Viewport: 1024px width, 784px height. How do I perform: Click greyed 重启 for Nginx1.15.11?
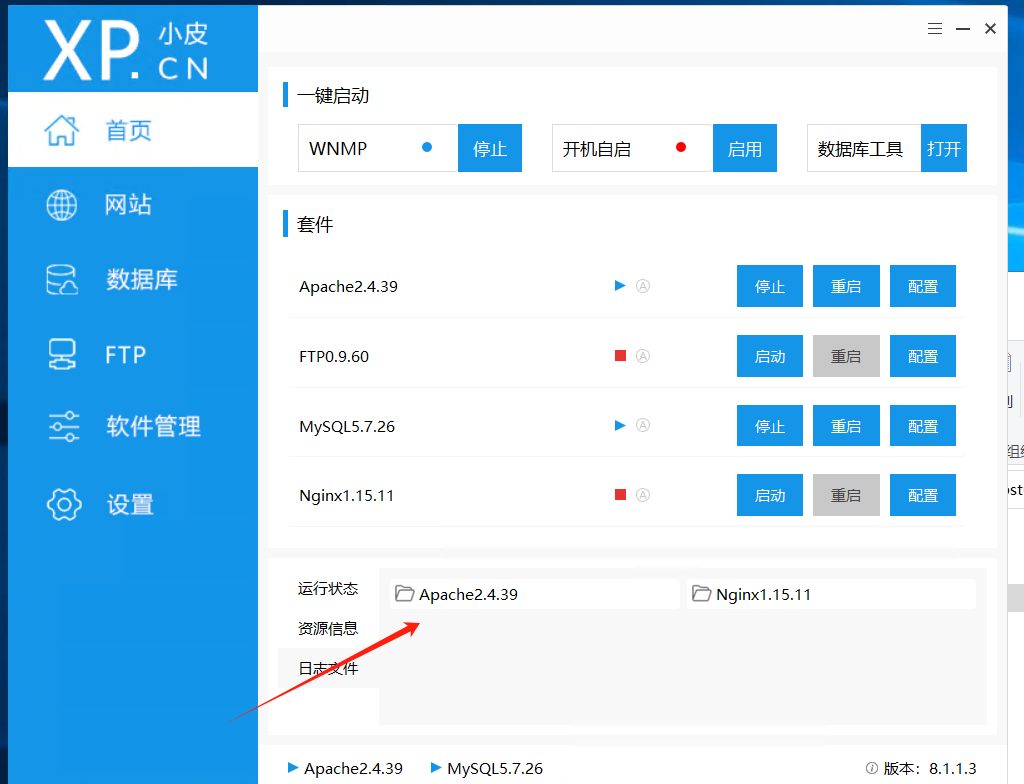coord(846,495)
